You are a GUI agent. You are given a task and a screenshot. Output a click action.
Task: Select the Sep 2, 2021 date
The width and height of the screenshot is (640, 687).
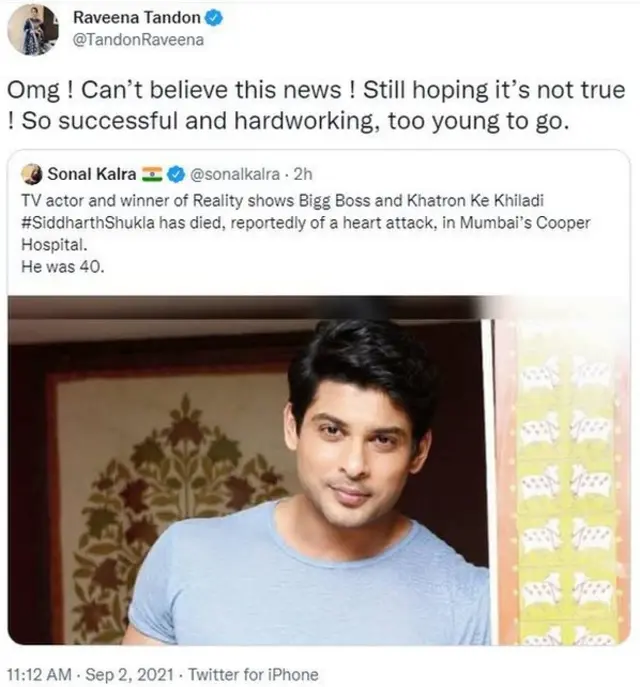pos(129,674)
